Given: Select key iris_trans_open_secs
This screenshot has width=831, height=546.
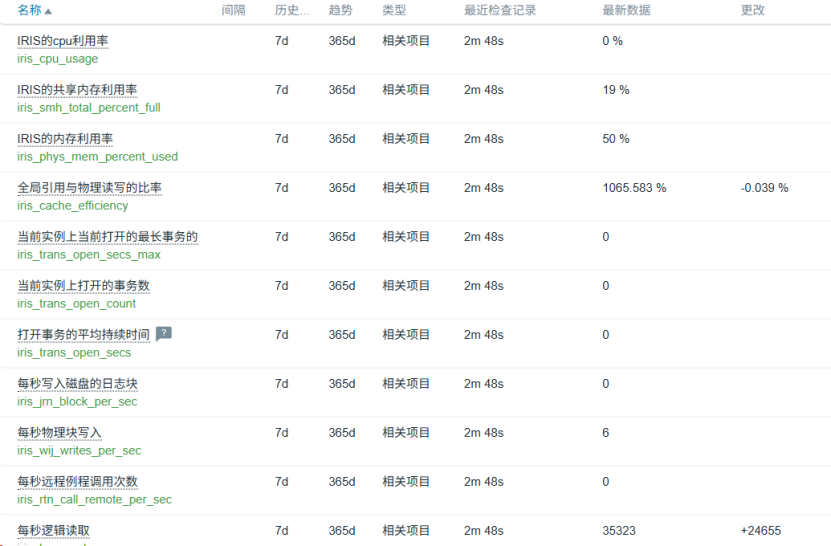Looking at the screenshot, I should pos(74,353).
